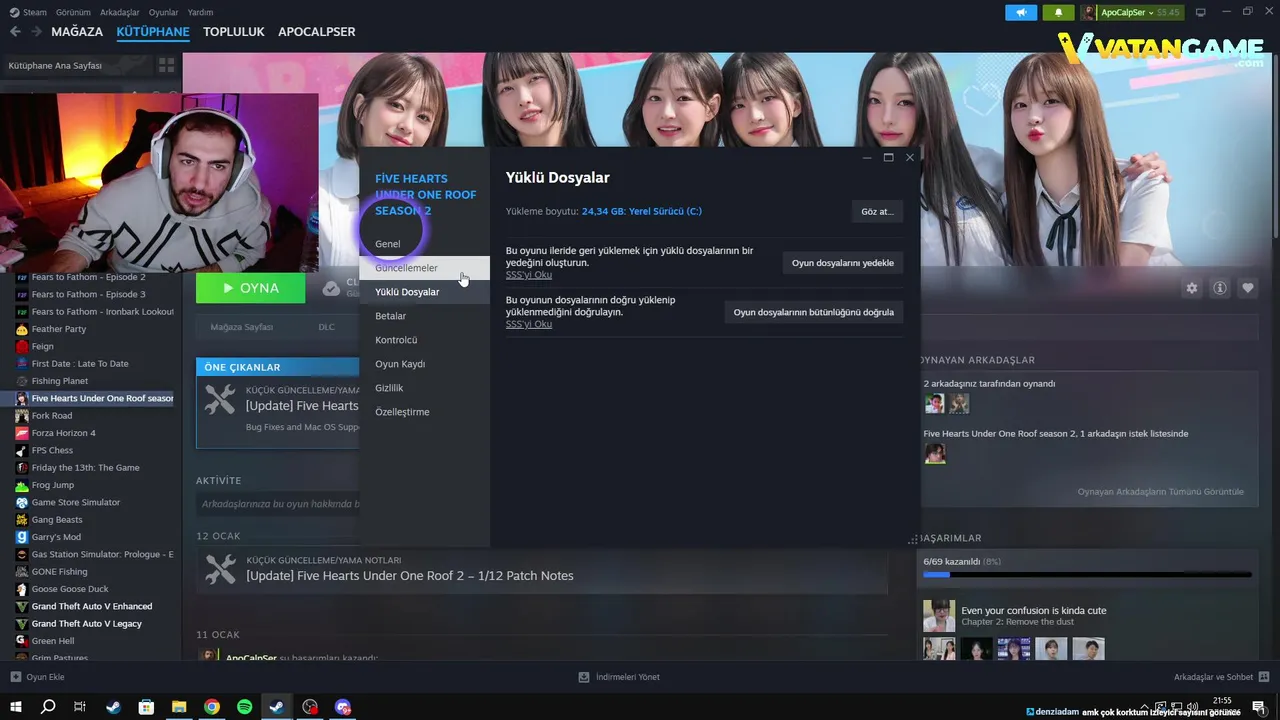This screenshot has height=720, width=1280.
Task: Click Oyun dosyalarının bütünlüğünü doğrula button
Action: point(814,312)
